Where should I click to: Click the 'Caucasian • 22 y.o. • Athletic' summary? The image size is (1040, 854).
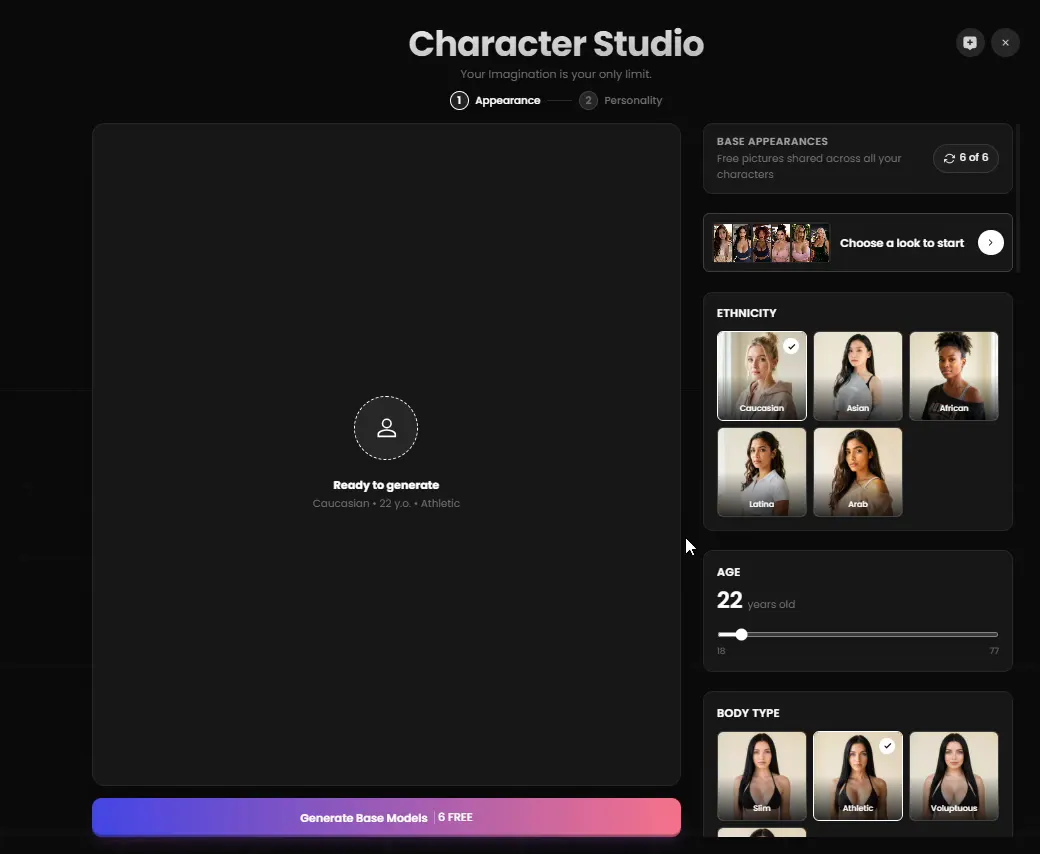point(386,503)
